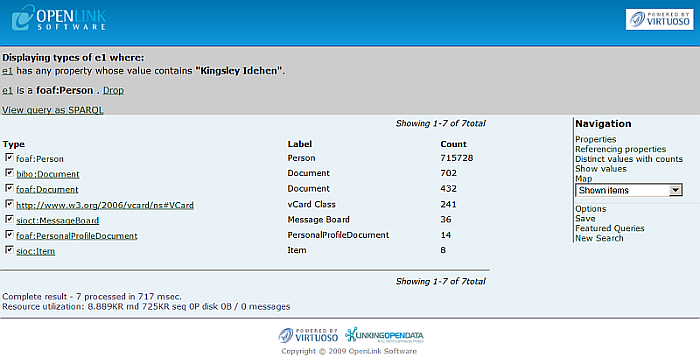The image size is (700, 364).
Task: Toggle the bibo:Document checkbox
Action: [x=9, y=172]
